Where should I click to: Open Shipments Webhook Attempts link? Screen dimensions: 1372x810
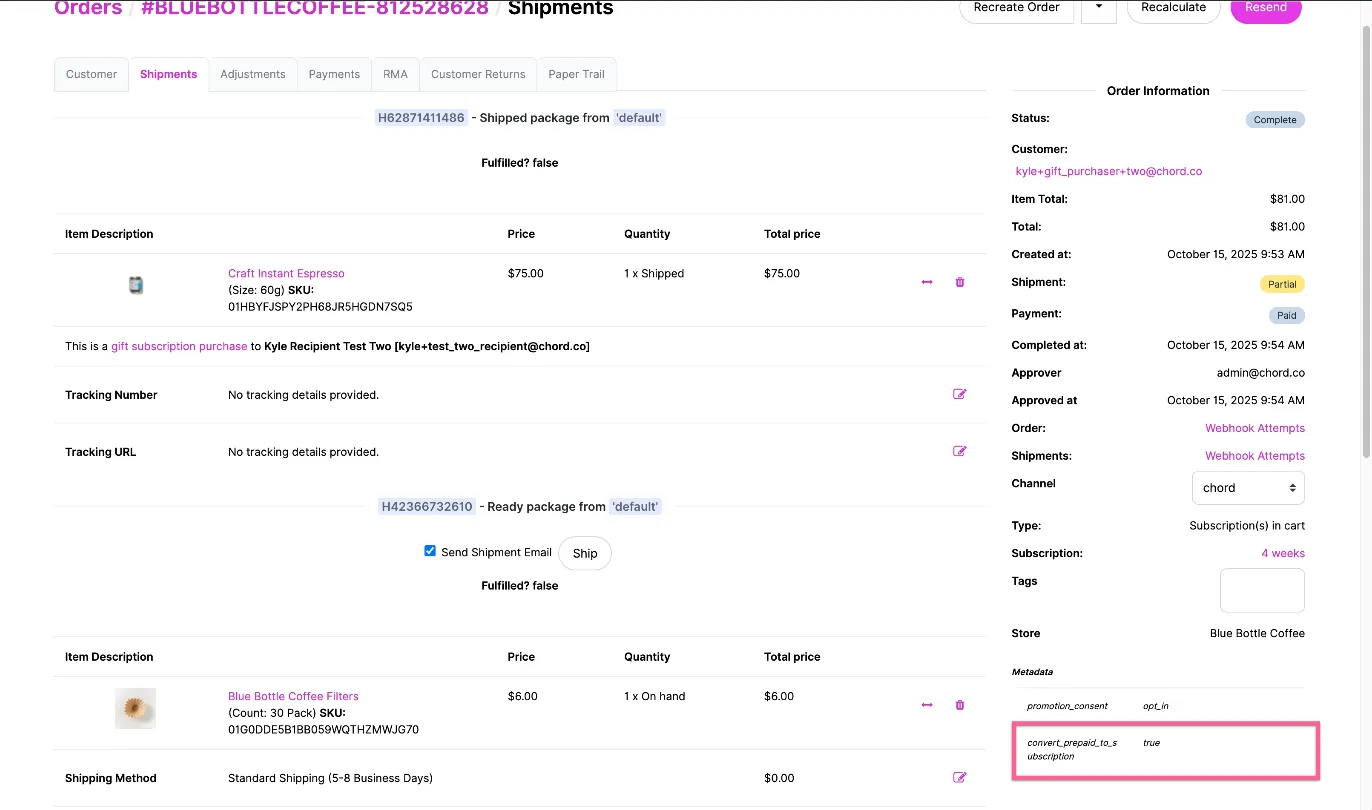point(1255,456)
